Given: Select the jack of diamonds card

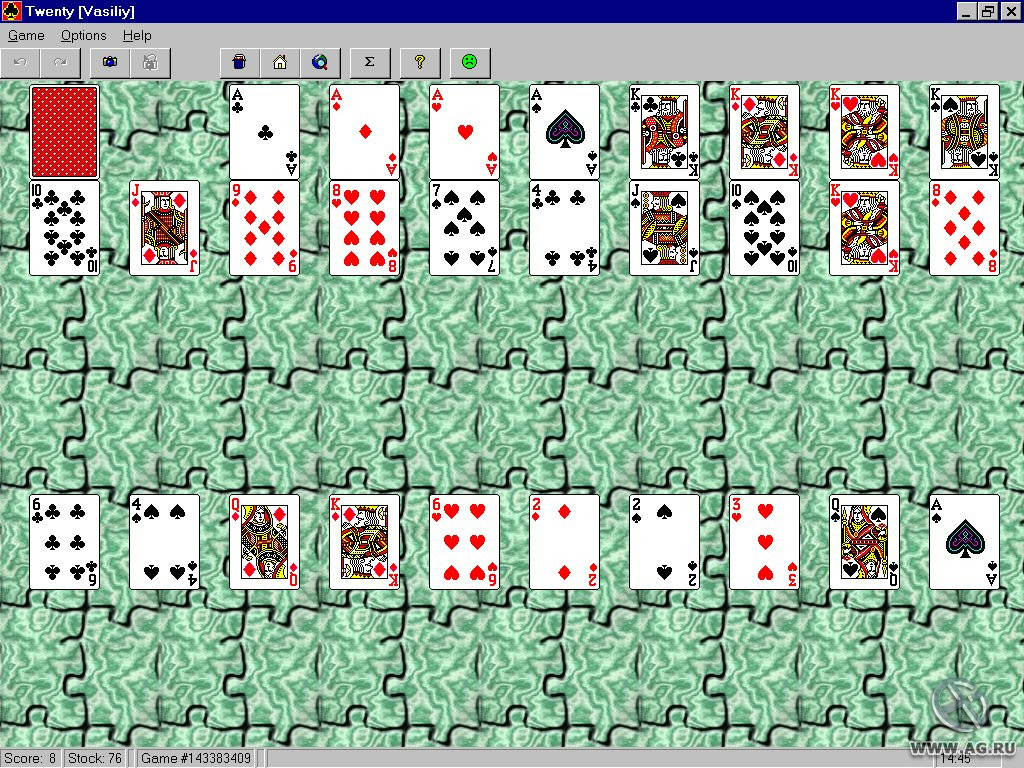Looking at the screenshot, I should tap(165, 228).
